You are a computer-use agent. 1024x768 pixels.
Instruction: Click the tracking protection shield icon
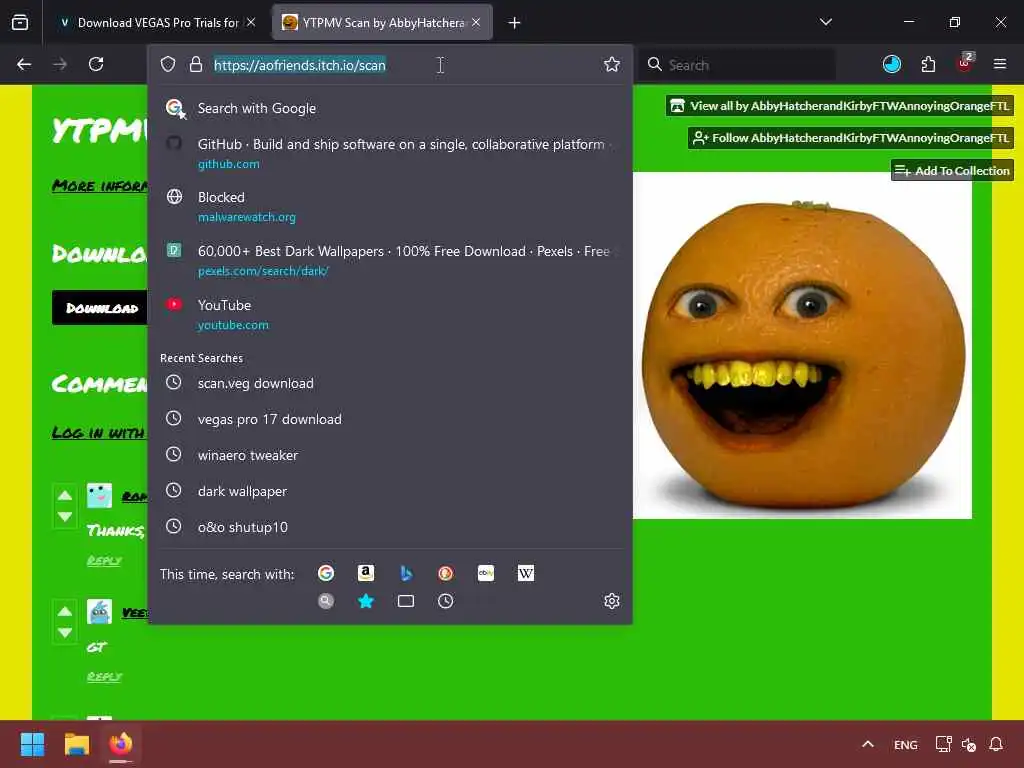[168, 64]
